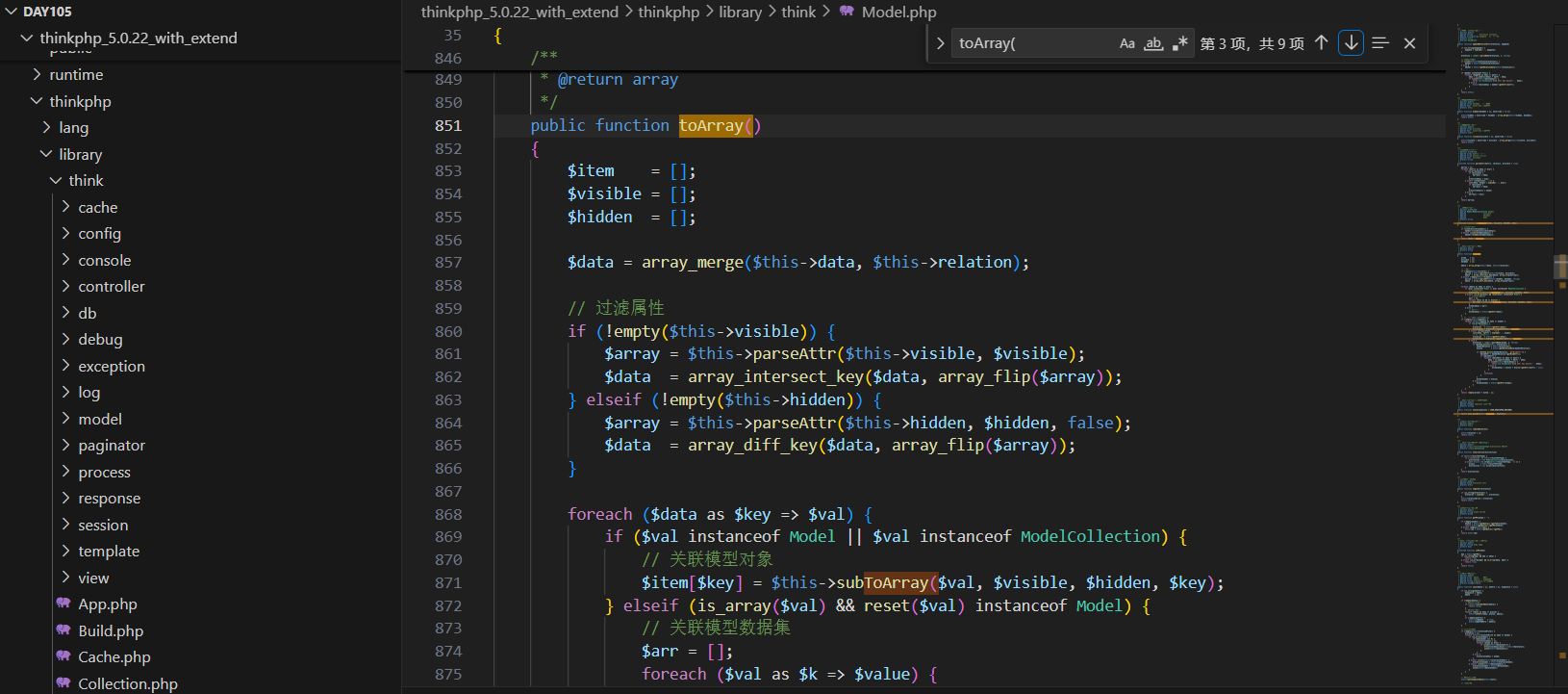Screen dimensions: 1568x694
Task: Go to previous match in find widget
Action: pyautogui.click(x=1322, y=43)
